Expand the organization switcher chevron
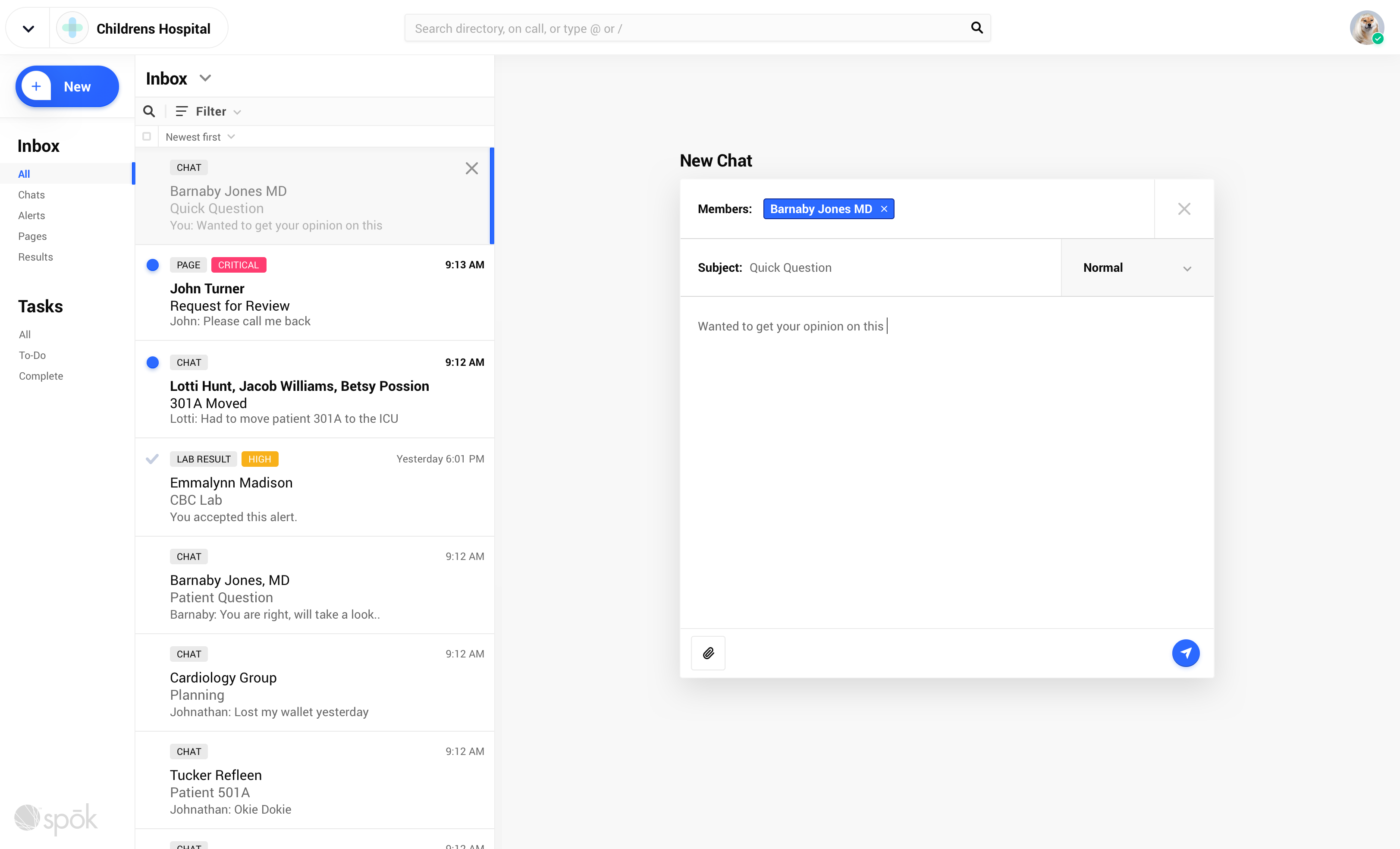Screen dimensions: 1400x849 coord(28,28)
